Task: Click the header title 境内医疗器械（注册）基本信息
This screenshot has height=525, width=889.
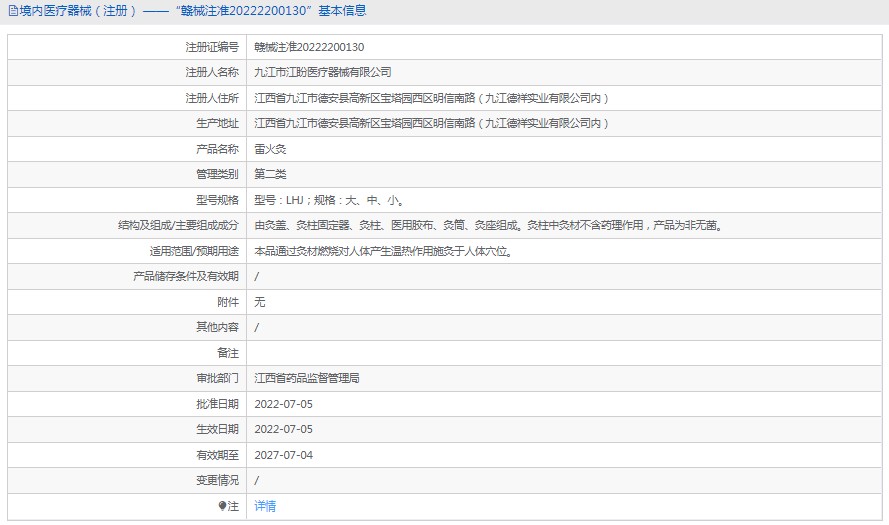Action: click(x=192, y=11)
